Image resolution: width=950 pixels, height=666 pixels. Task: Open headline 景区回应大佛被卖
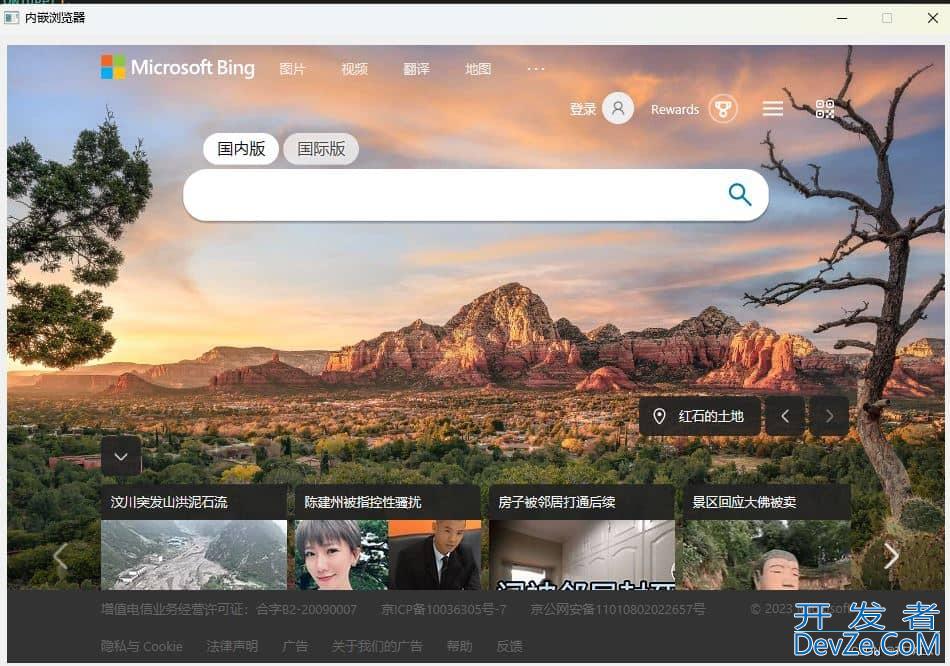click(744, 502)
